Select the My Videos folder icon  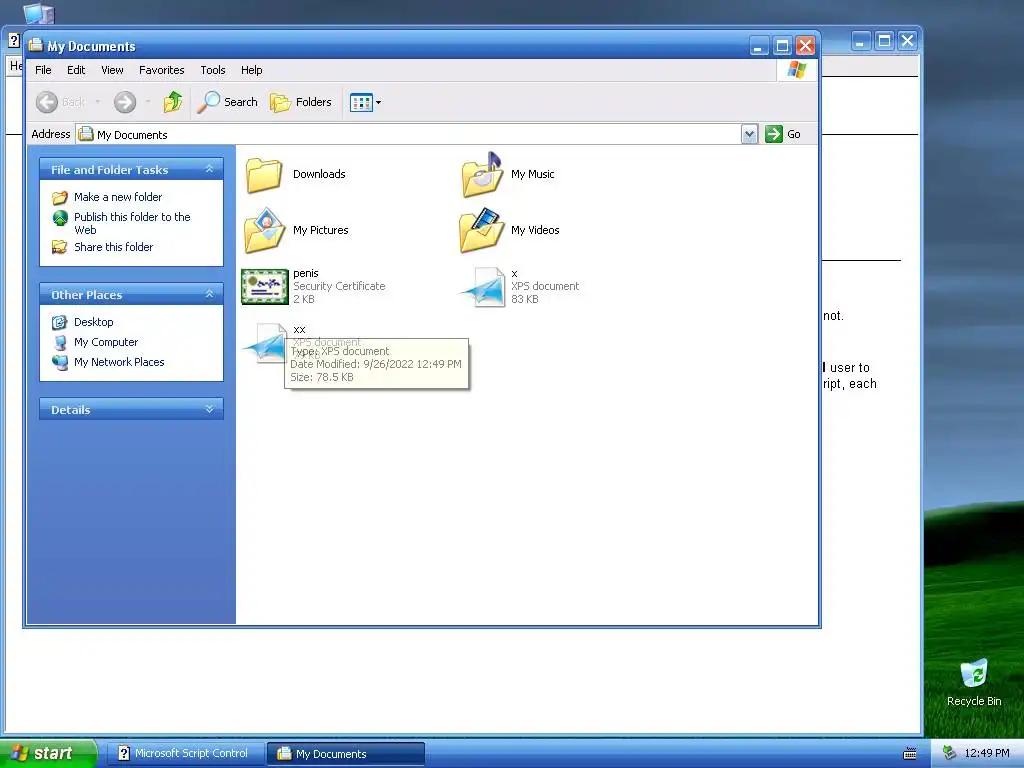pyautogui.click(x=482, y=231)
